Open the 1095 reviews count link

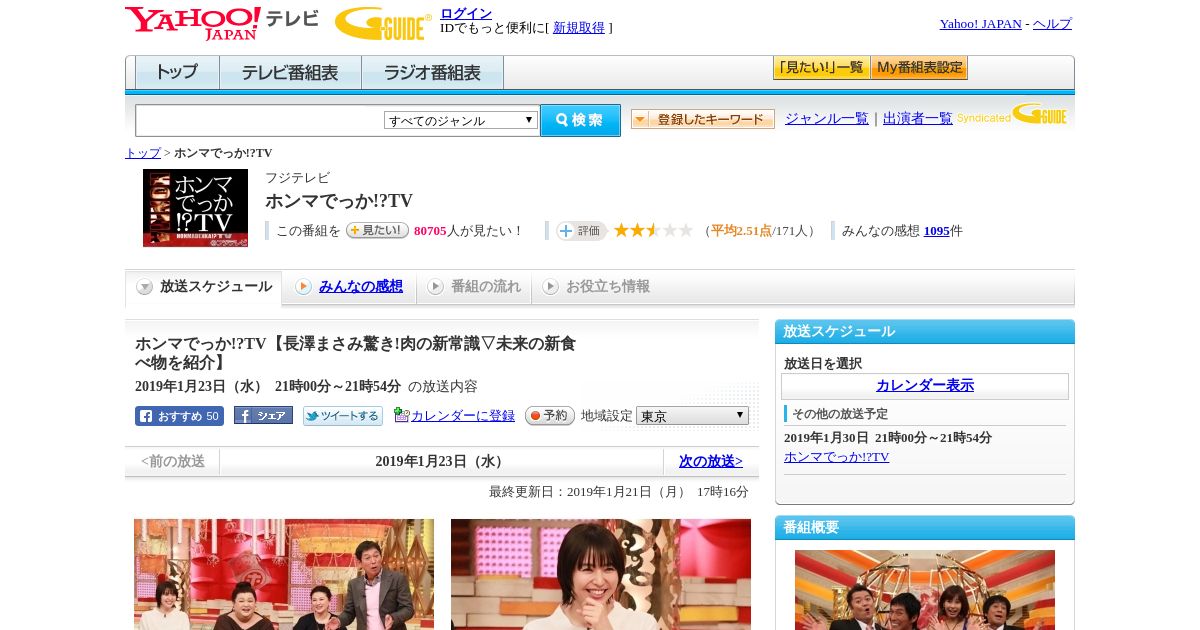tap(937, 231)
